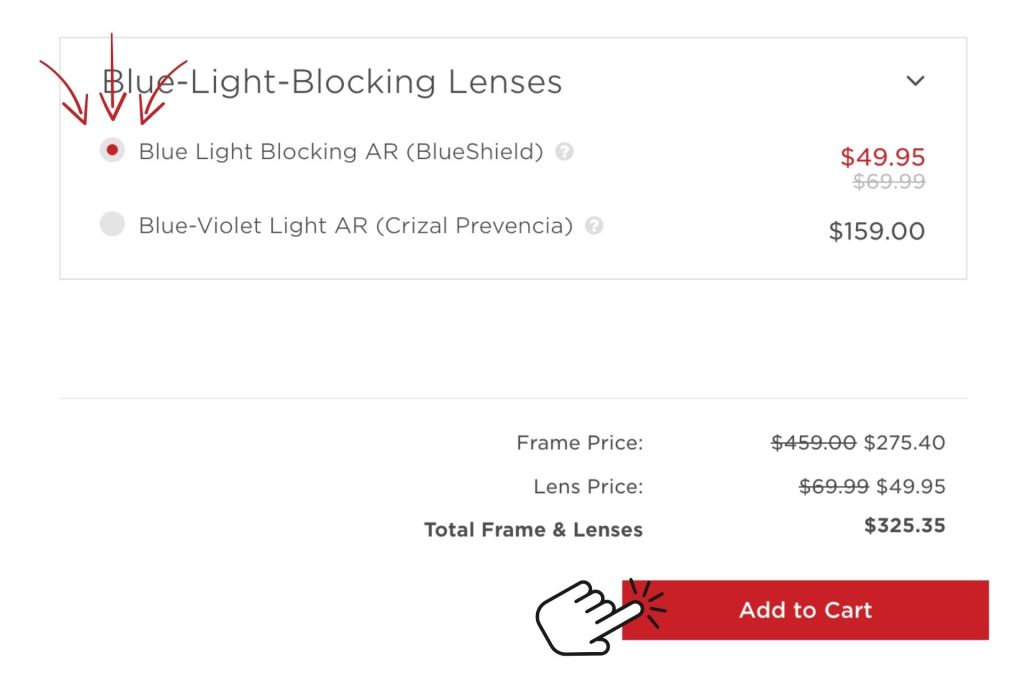Click the $159.00 Crizal Prevencia price
The height and width of the screenshot is (683, 1024).
(x=876, y=231)
